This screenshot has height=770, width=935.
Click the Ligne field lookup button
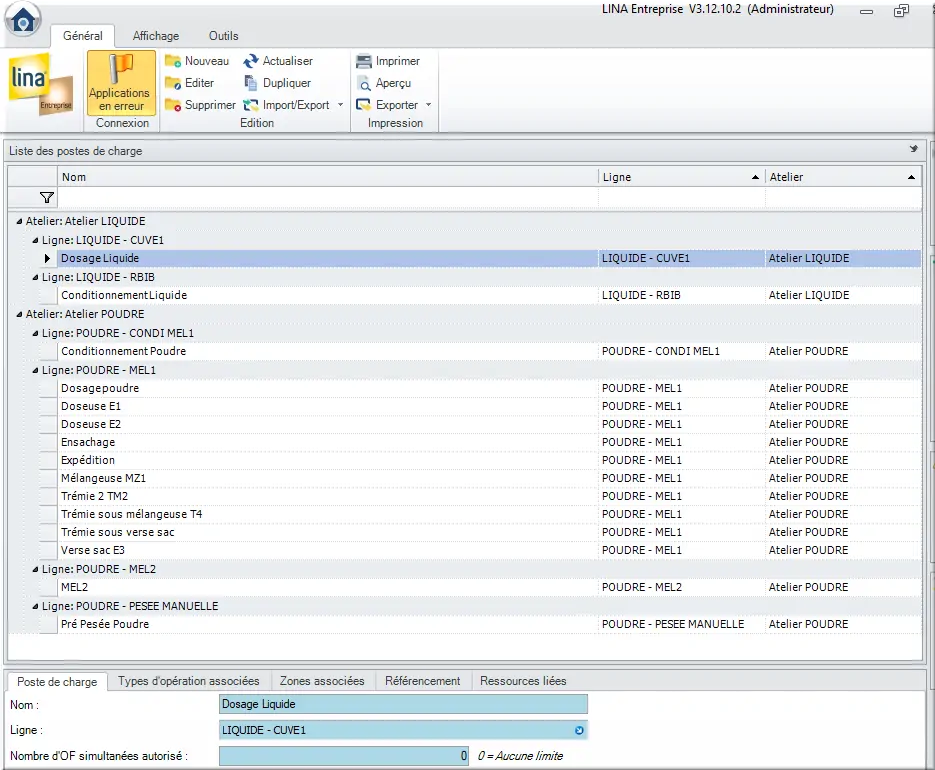[x=579, y=730]
